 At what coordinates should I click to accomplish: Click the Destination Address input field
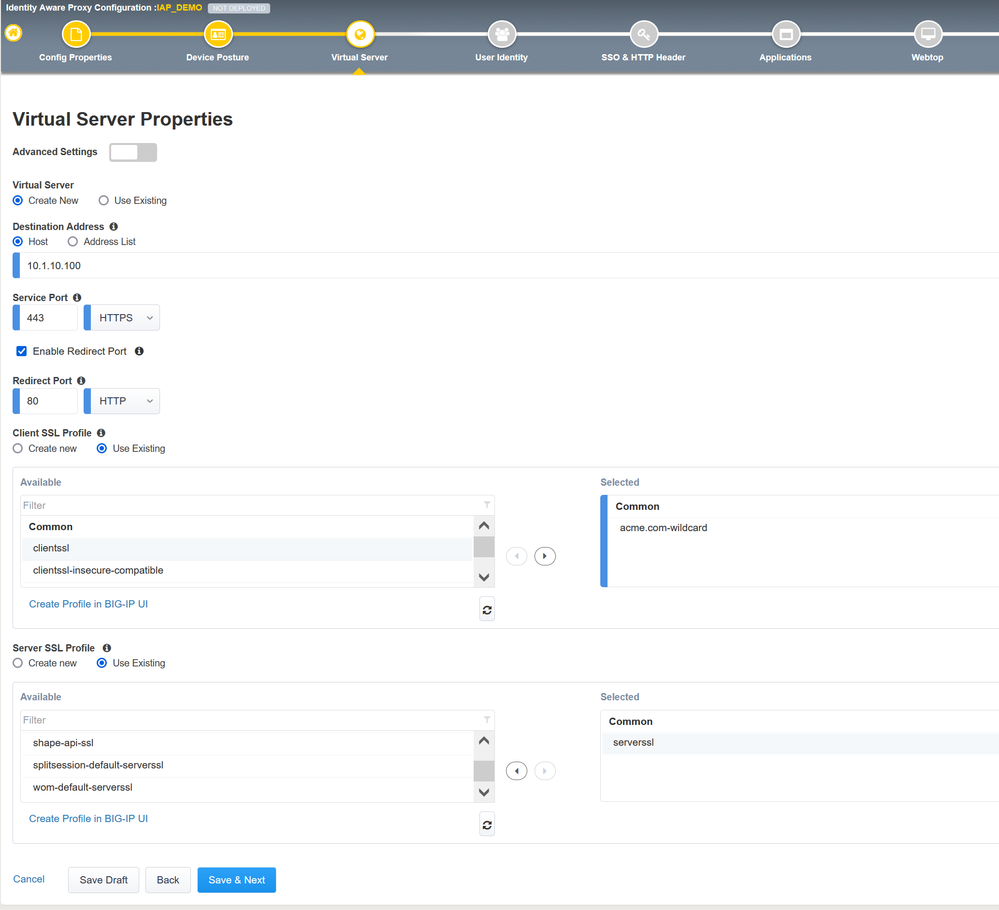[x=507, y=266]
